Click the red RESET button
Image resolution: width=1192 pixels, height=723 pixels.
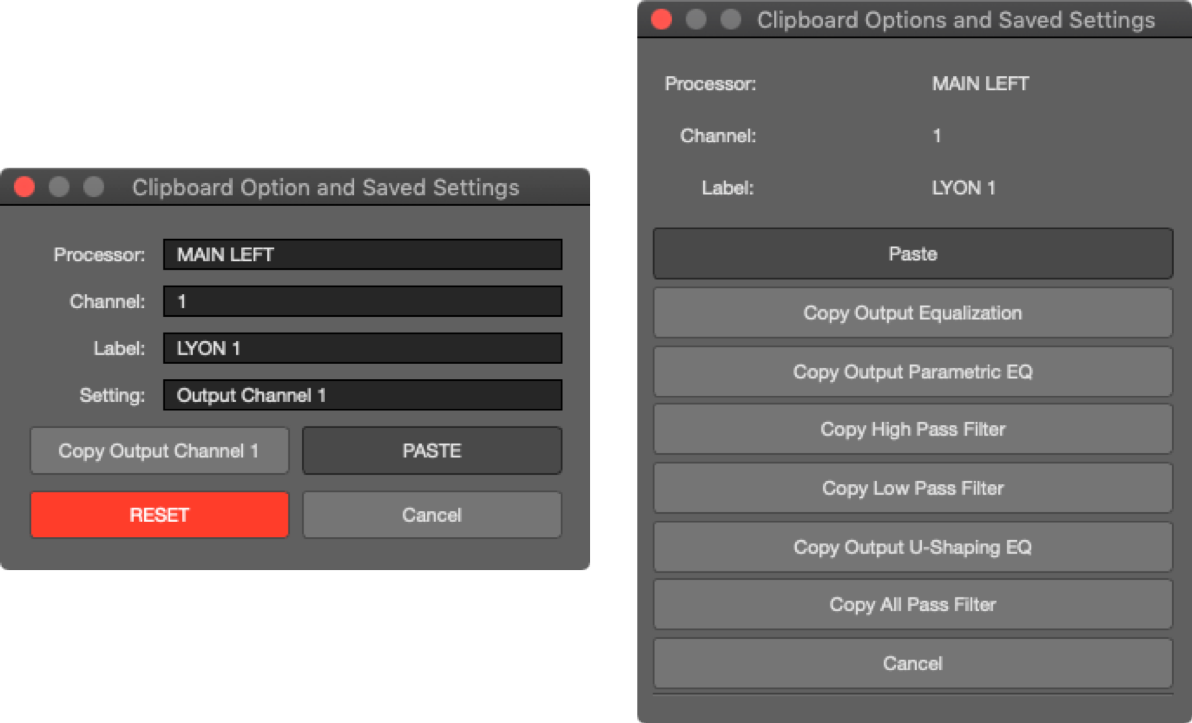(x=159, y=515)
